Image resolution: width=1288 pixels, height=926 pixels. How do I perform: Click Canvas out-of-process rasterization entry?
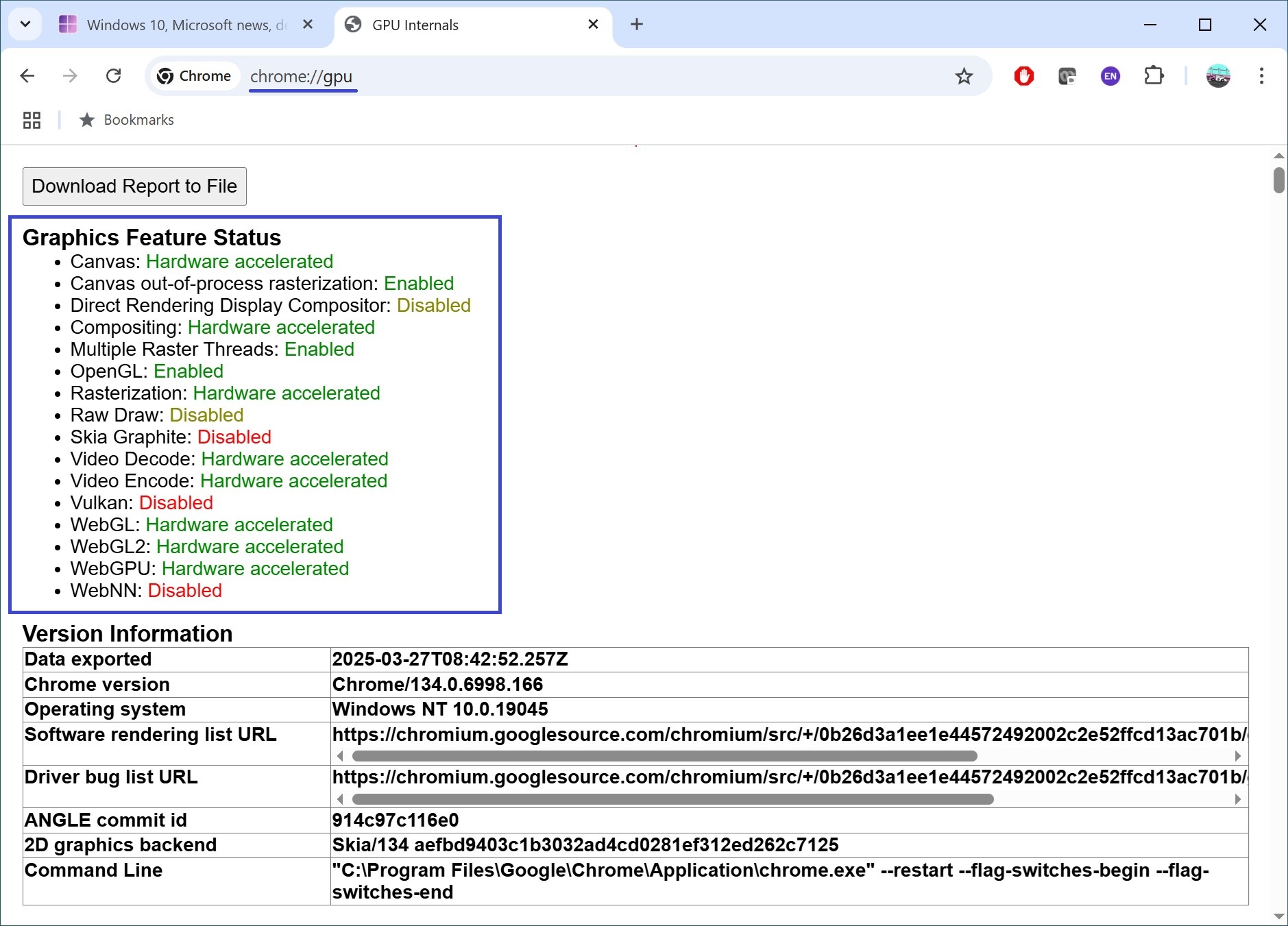[x=262, y=284]
